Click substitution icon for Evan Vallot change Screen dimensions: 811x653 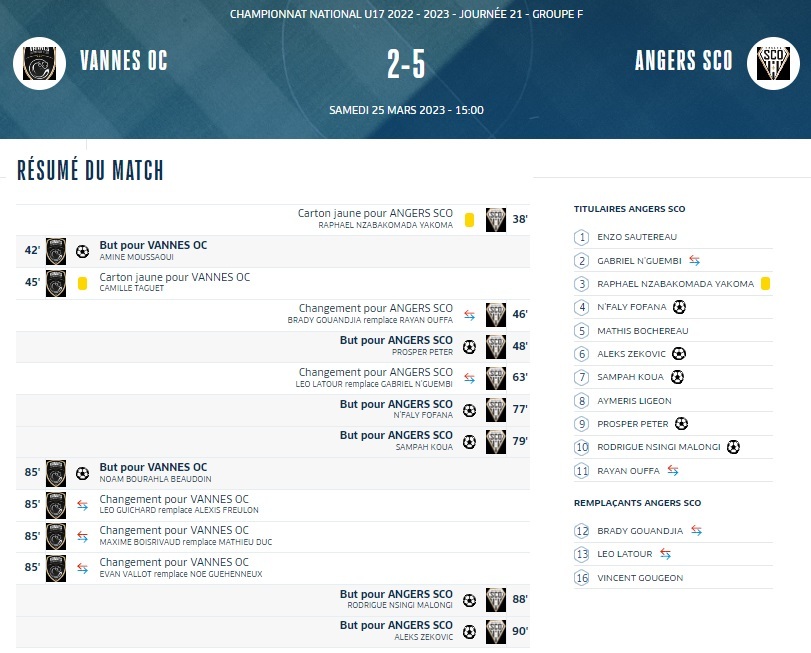[82, 568]
